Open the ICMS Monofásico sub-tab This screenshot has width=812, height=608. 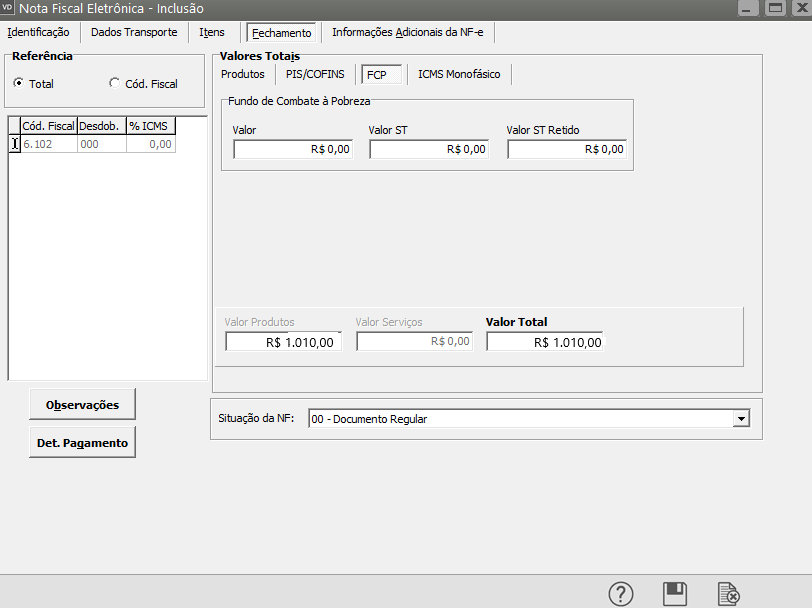(x=459, y=74)
